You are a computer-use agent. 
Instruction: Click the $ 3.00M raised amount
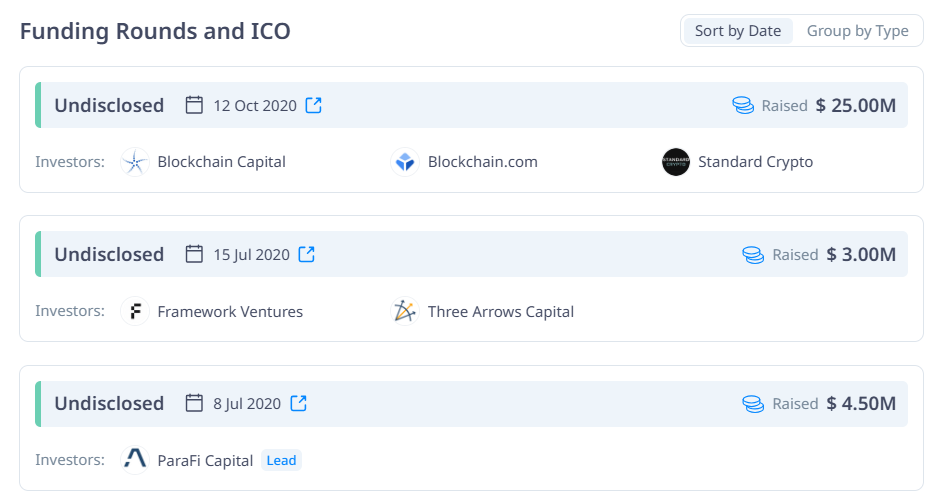click(x=861, y=254)
